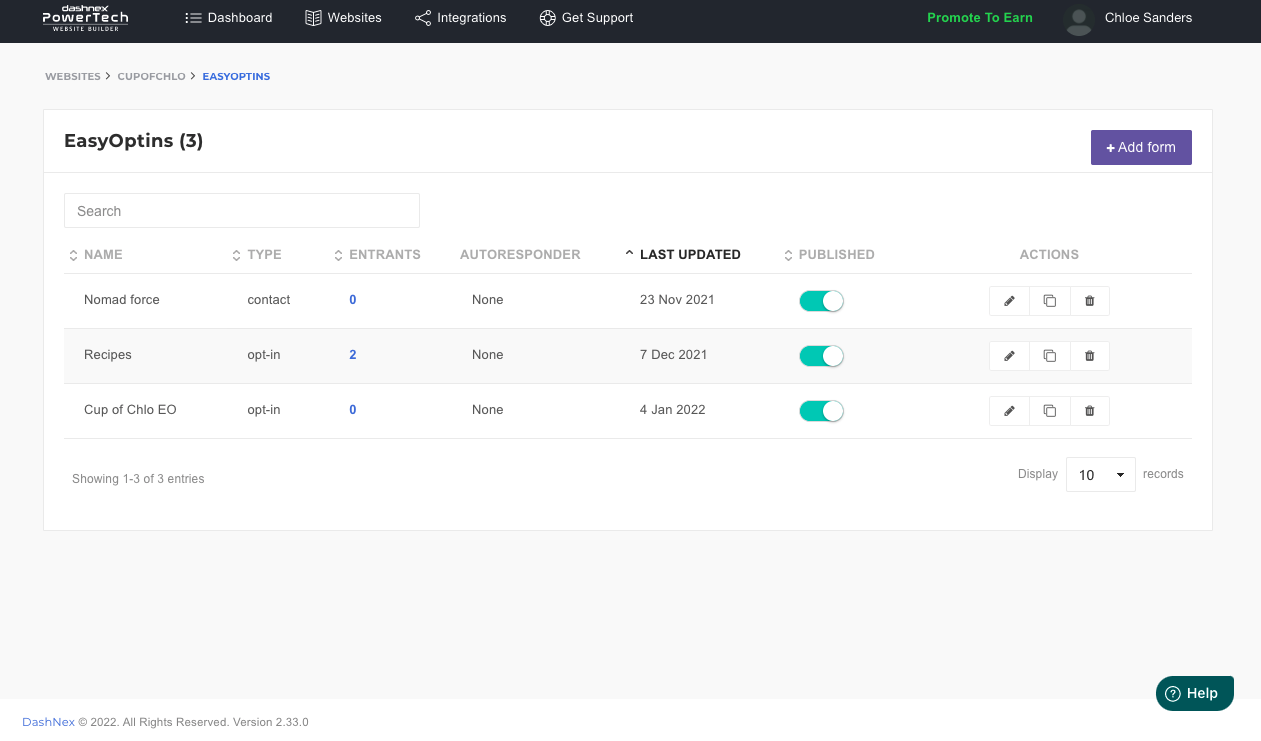Delete the Cup of Chlo EO form

click(x=1090, y=411)
